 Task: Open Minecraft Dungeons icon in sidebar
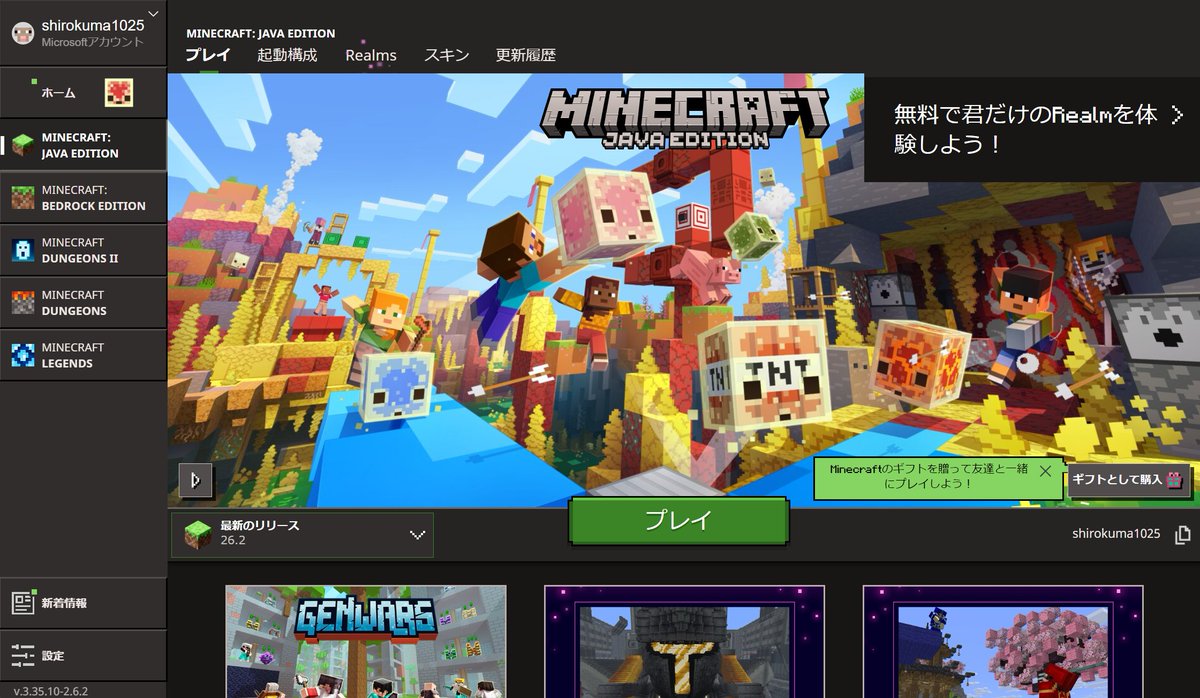23,302
